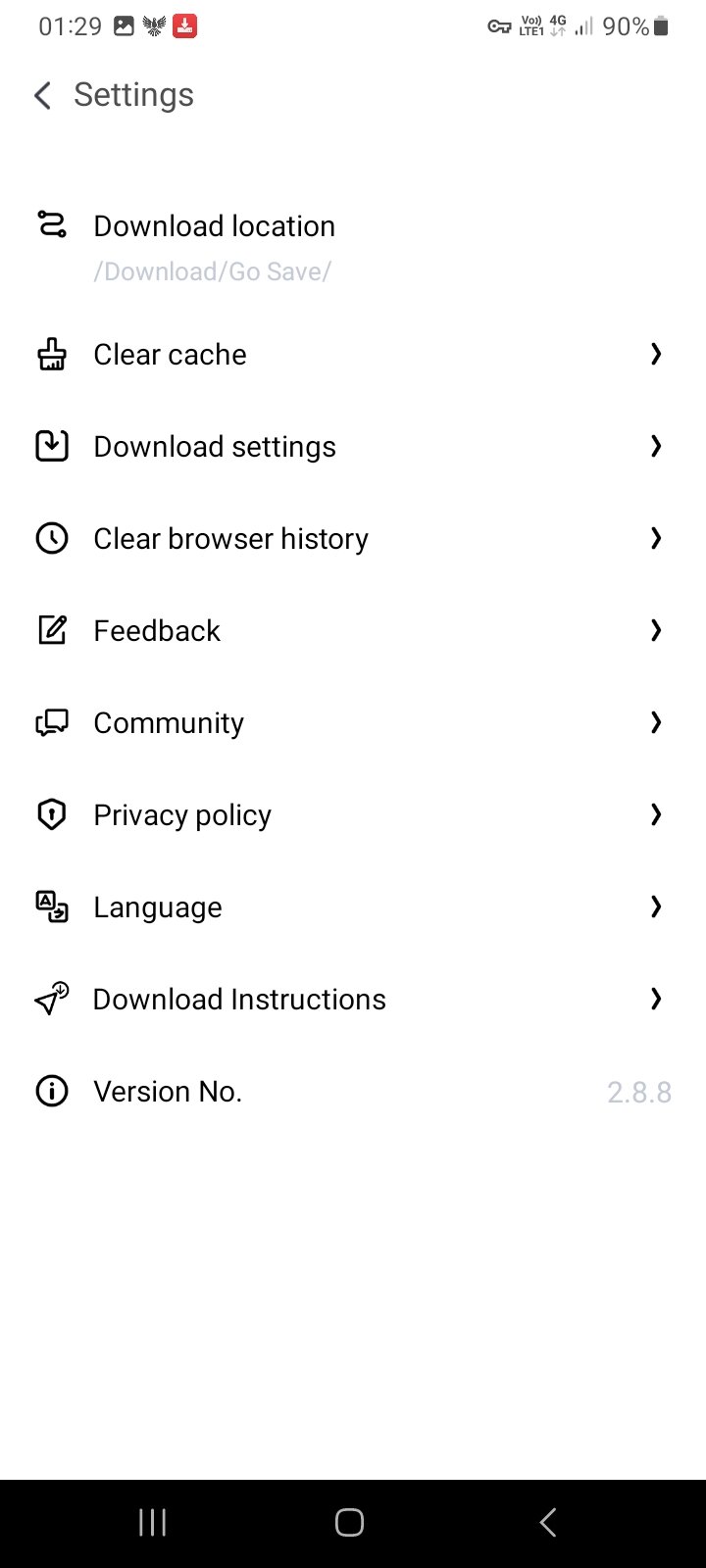
Task: Tap the Privacy policy shield icon
Action: 51,814
